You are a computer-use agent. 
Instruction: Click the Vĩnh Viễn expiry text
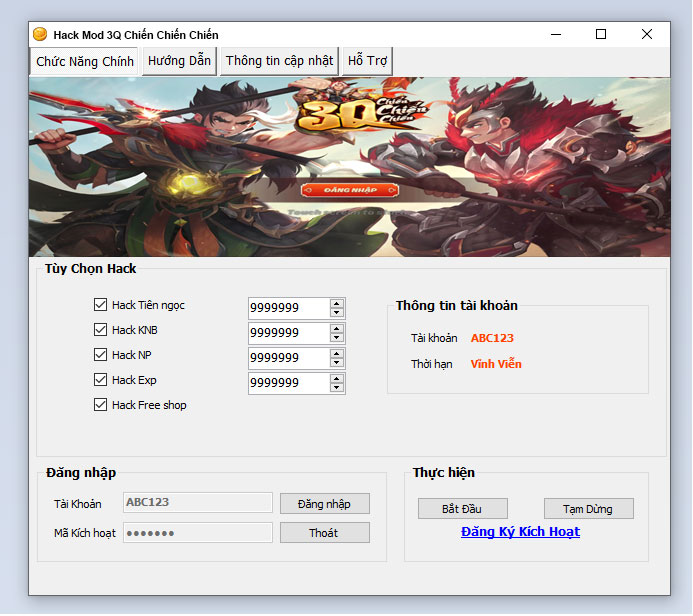pos(496,364)
